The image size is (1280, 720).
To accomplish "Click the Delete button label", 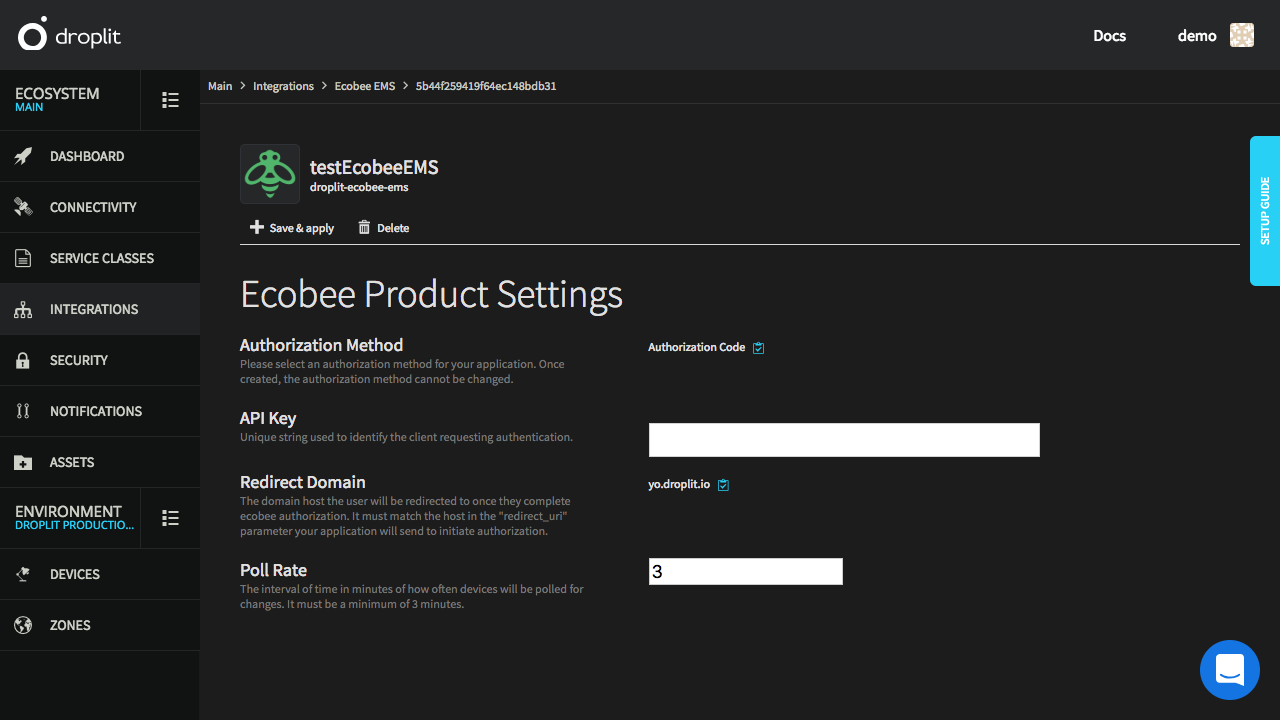I will (393, 228).
